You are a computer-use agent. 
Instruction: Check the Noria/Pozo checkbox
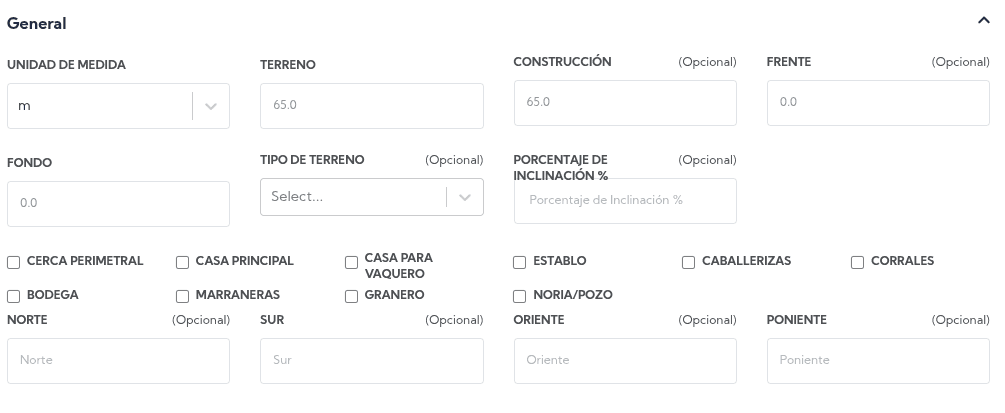click(519, 296)
